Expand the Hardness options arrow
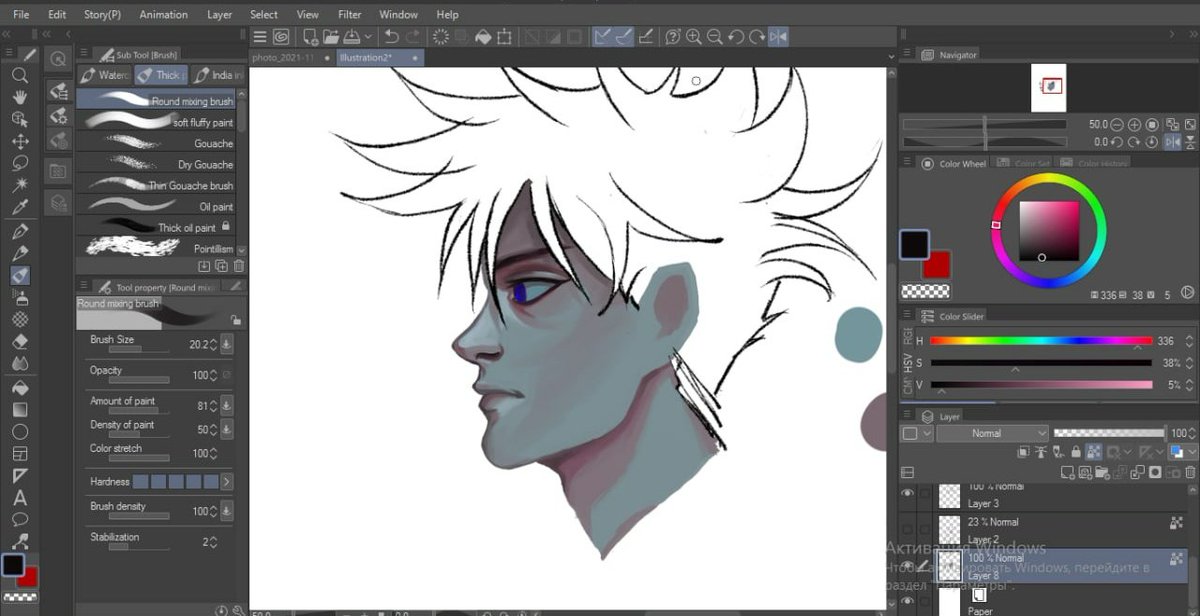The height and width of the screenshot is (616, 1200). coord(227,482)
